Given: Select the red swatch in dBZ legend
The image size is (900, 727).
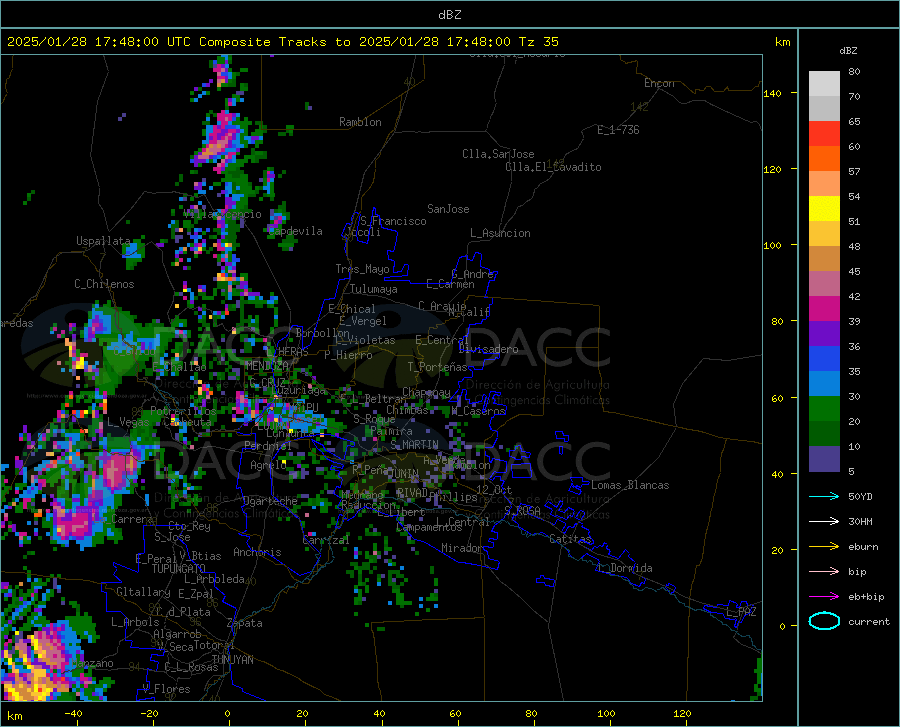Looking at the screenshot, I should [x=824, y=134].
